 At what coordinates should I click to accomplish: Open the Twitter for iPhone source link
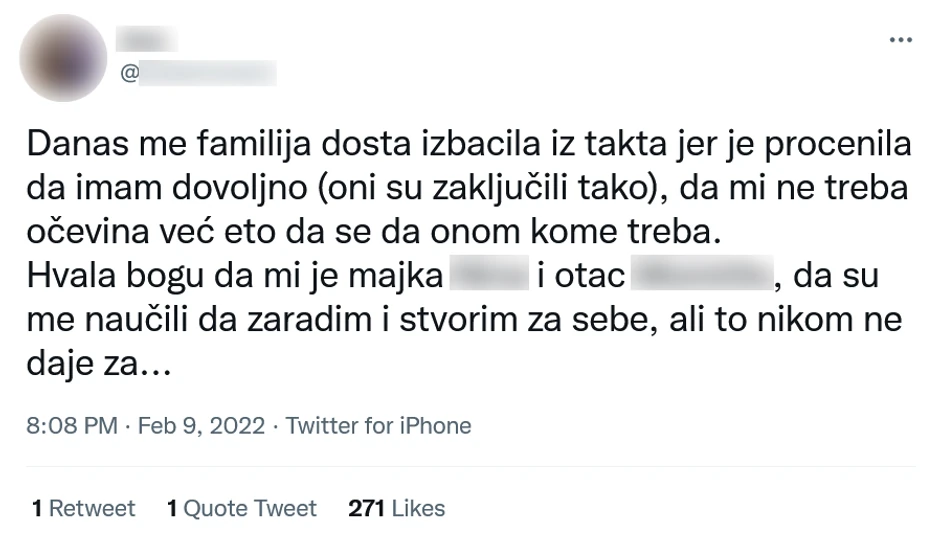coord(378,426)
